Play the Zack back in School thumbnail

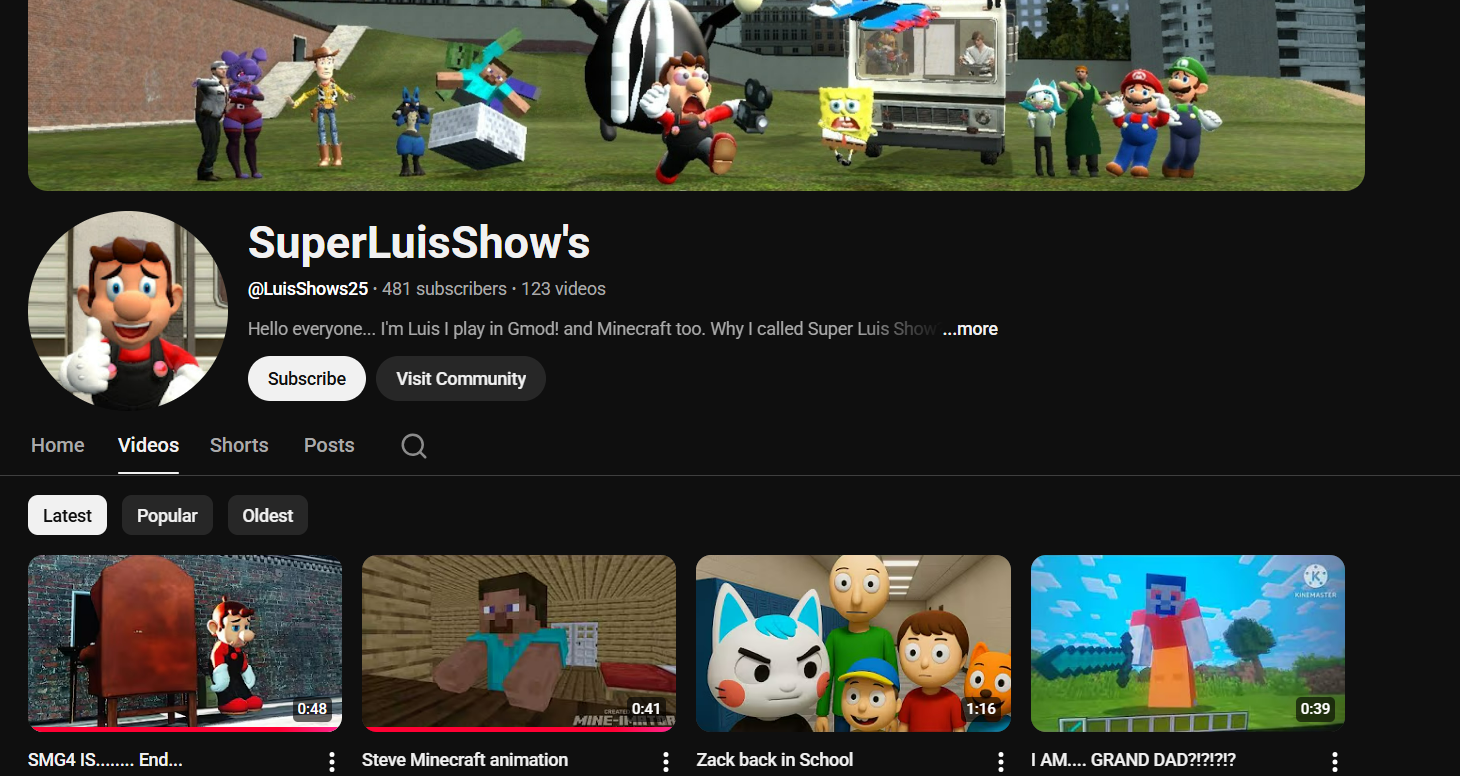[x=853, y=643]
